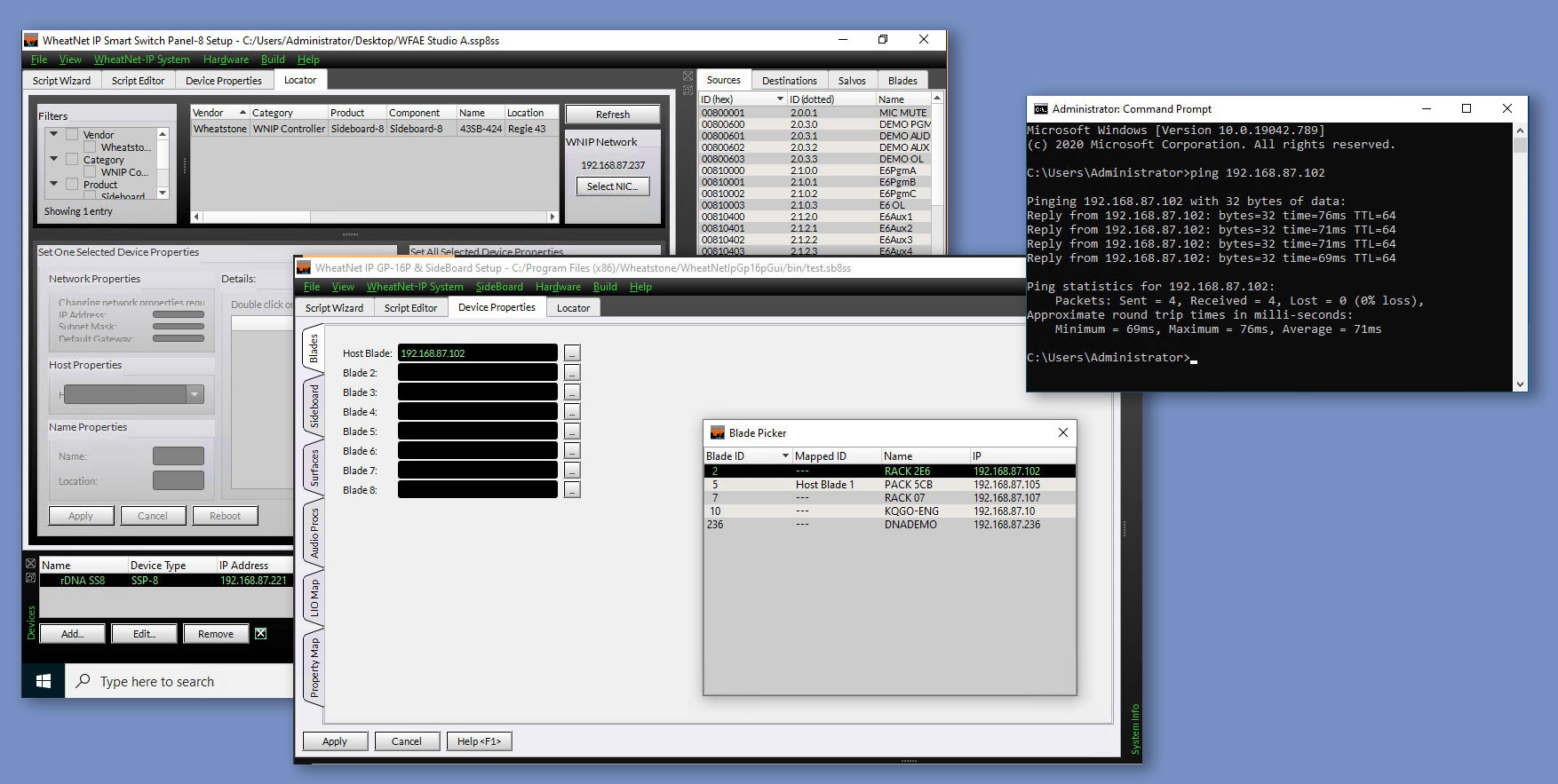The width and height of the screenshot is (1558, 784).
Task: Collapse the Product filter tree node
Action: pos(53,184)
